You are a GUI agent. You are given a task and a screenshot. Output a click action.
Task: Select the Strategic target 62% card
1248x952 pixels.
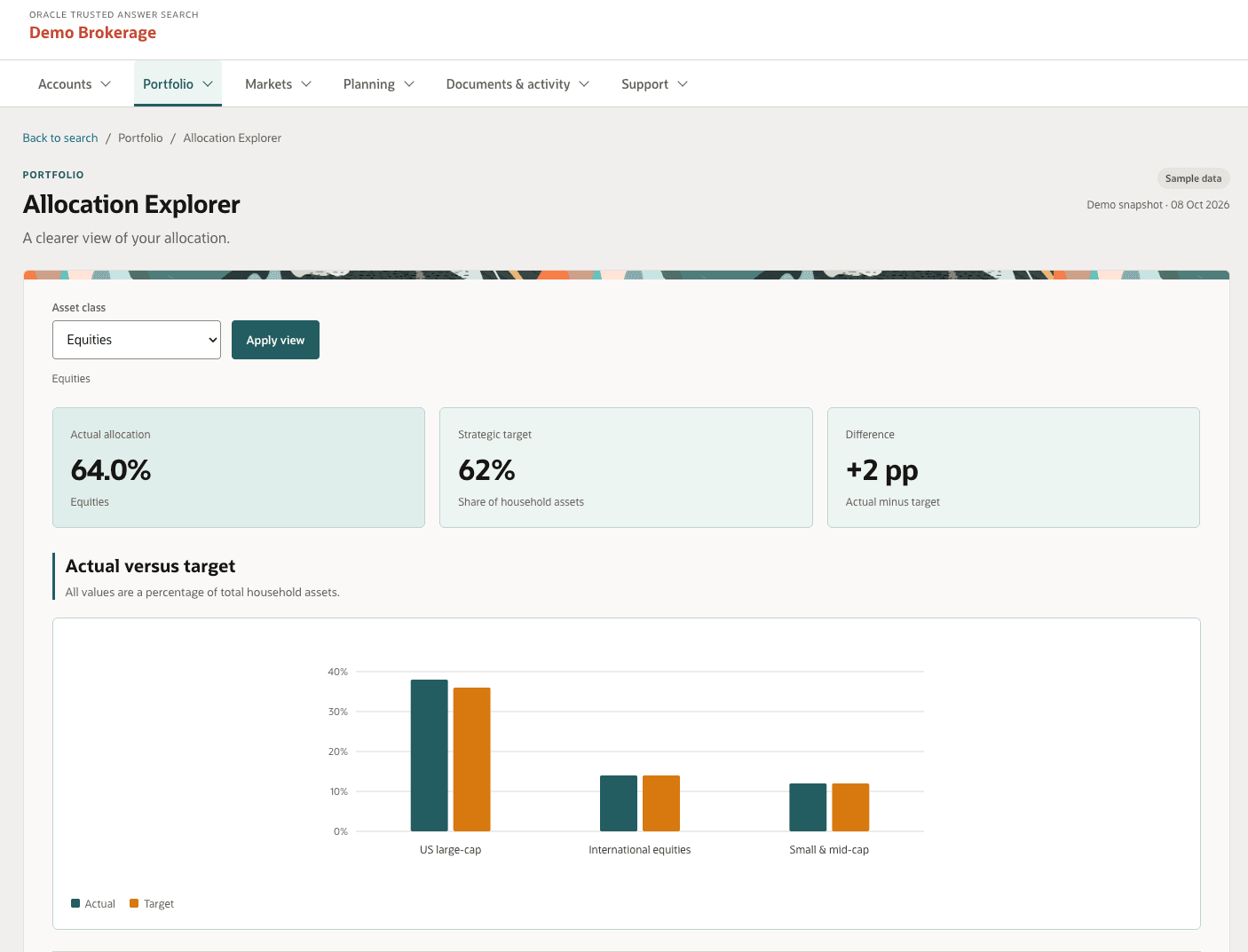626,468
